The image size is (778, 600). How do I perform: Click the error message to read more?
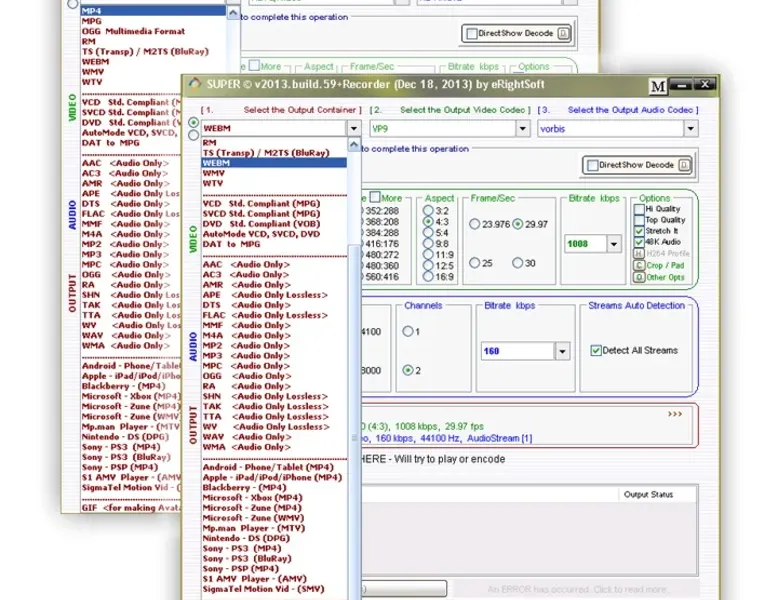point(578,590)
